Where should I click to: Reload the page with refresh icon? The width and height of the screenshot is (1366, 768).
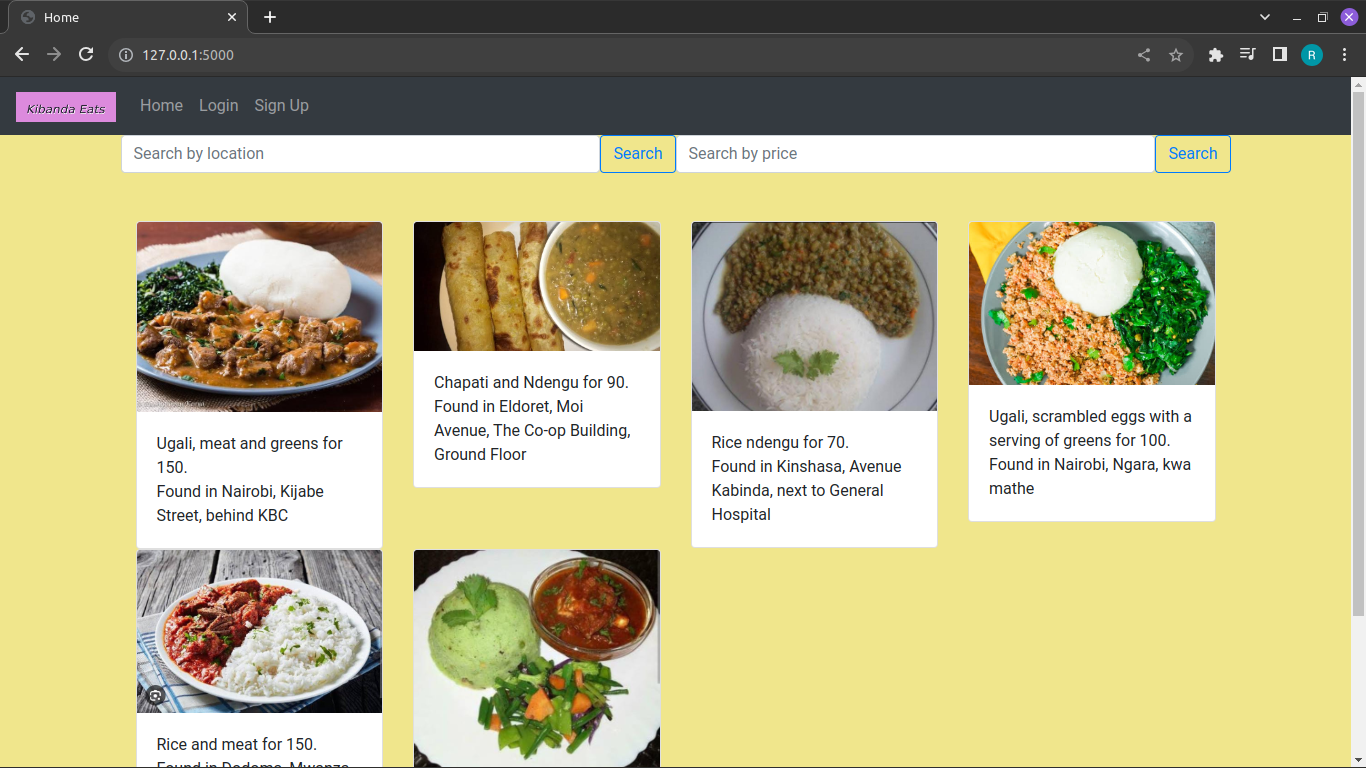pyautogui.click(x=87, y=55)
